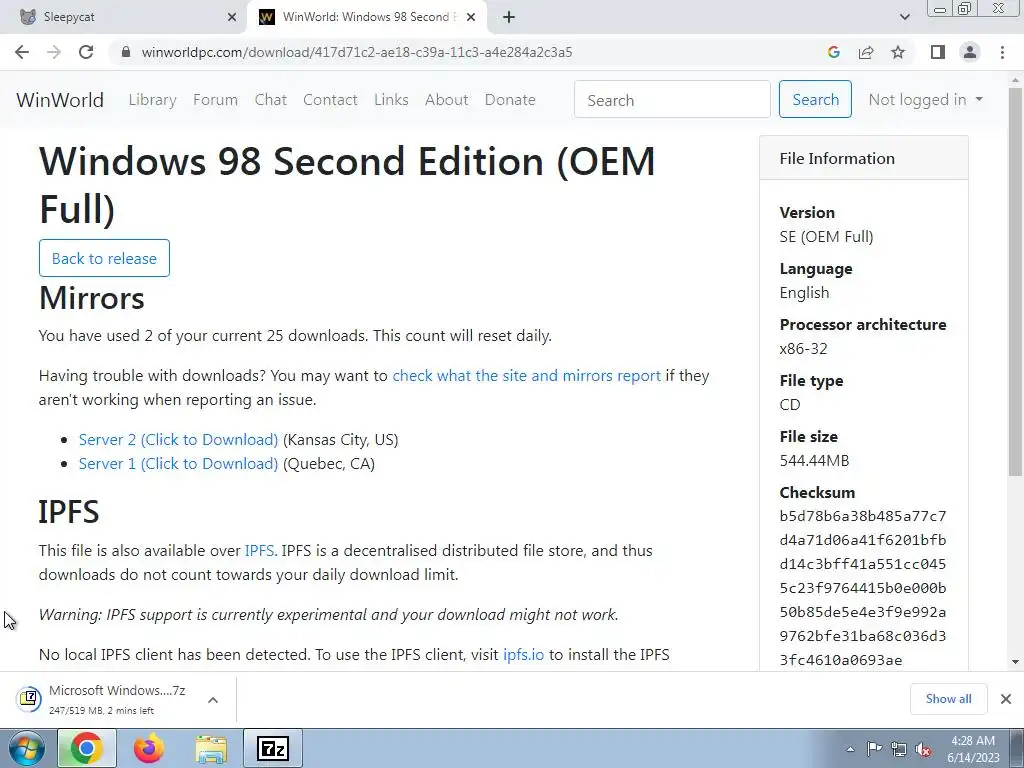Open Windows Explorer from taskbar
This screenshot has width=1024, height=768.
tap(212, 748)
